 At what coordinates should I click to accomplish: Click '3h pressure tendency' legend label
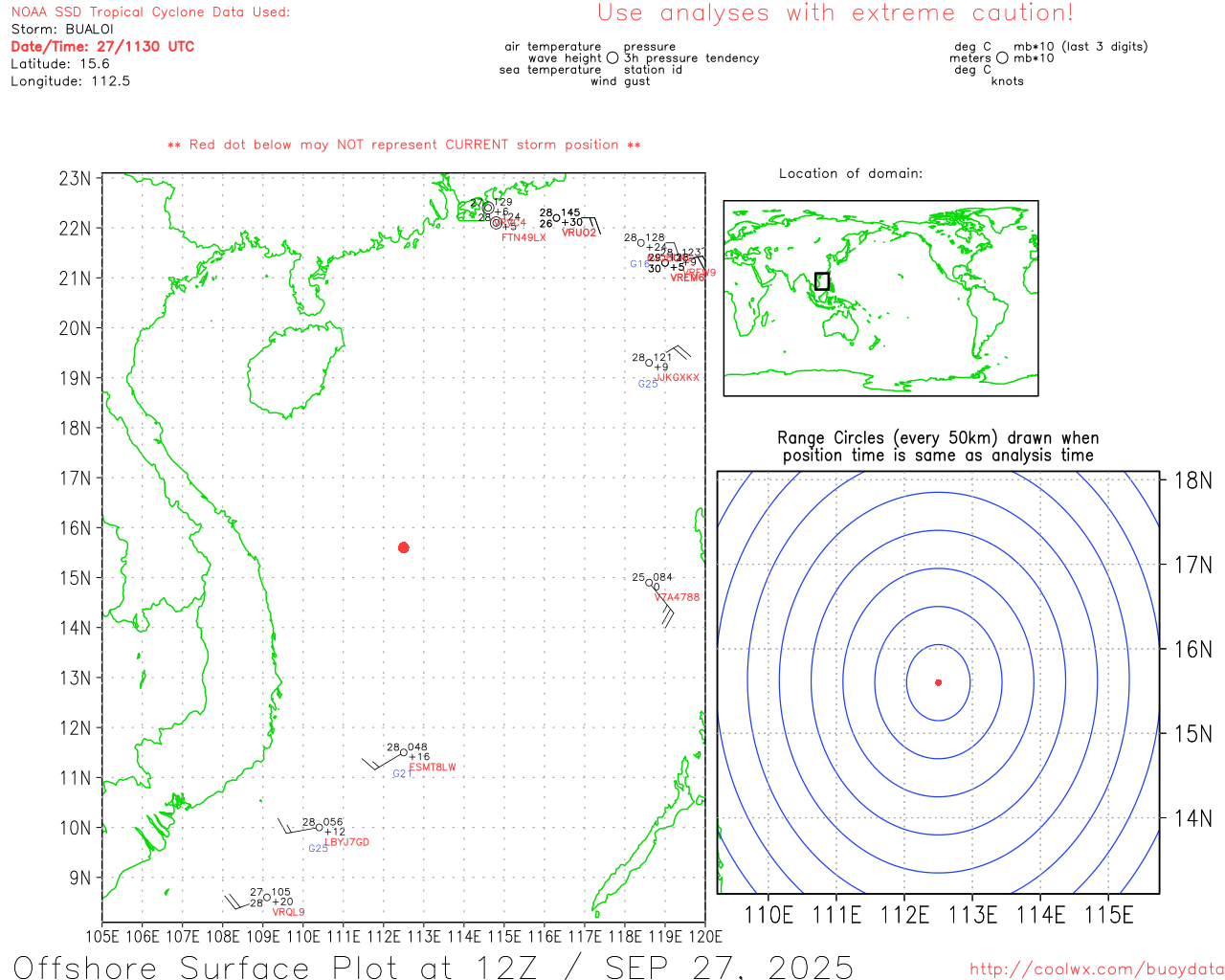click(691, 58)
